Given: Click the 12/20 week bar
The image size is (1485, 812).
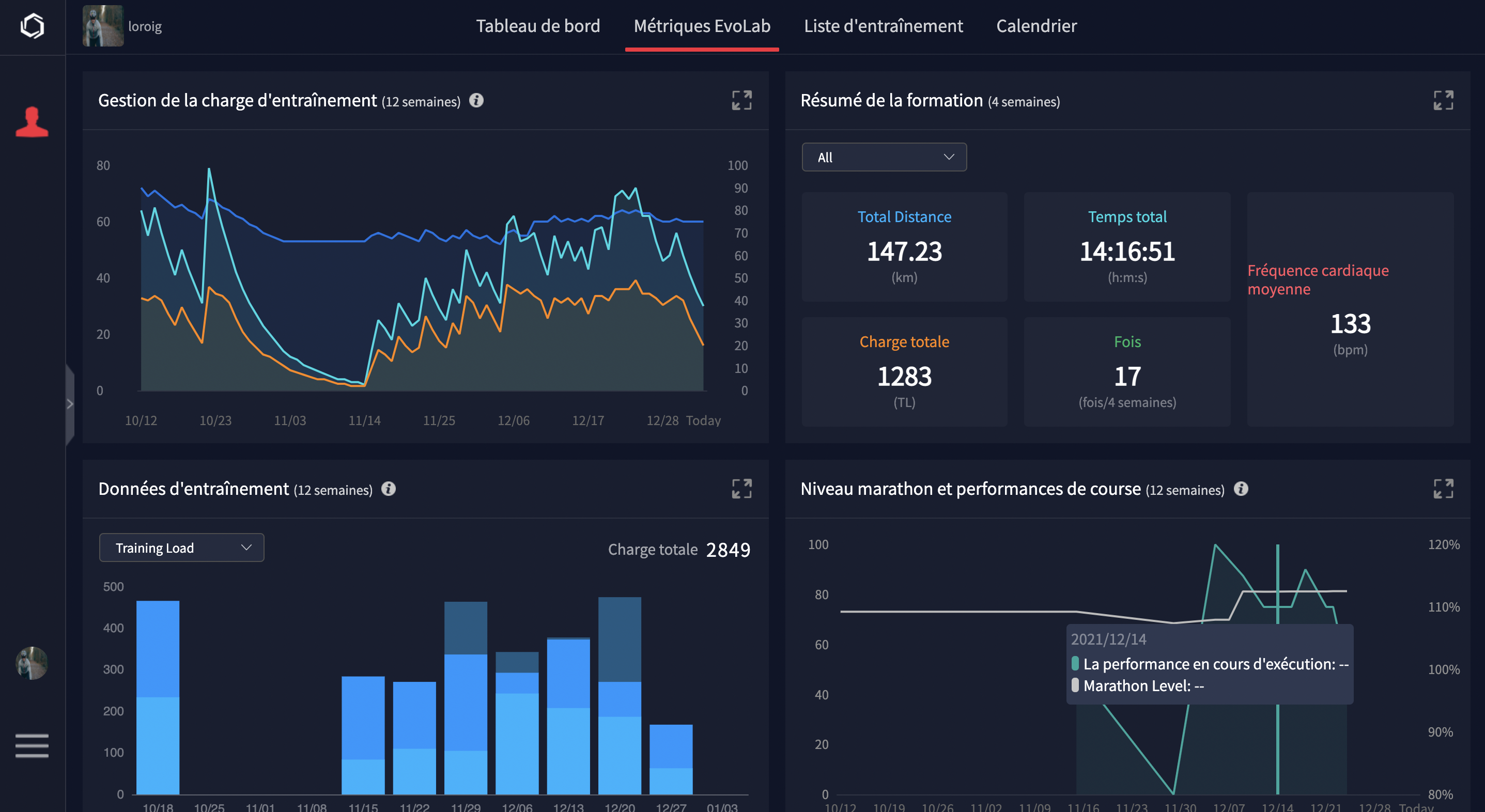Looking at the screenshot, I should click(x=620, y=696).
